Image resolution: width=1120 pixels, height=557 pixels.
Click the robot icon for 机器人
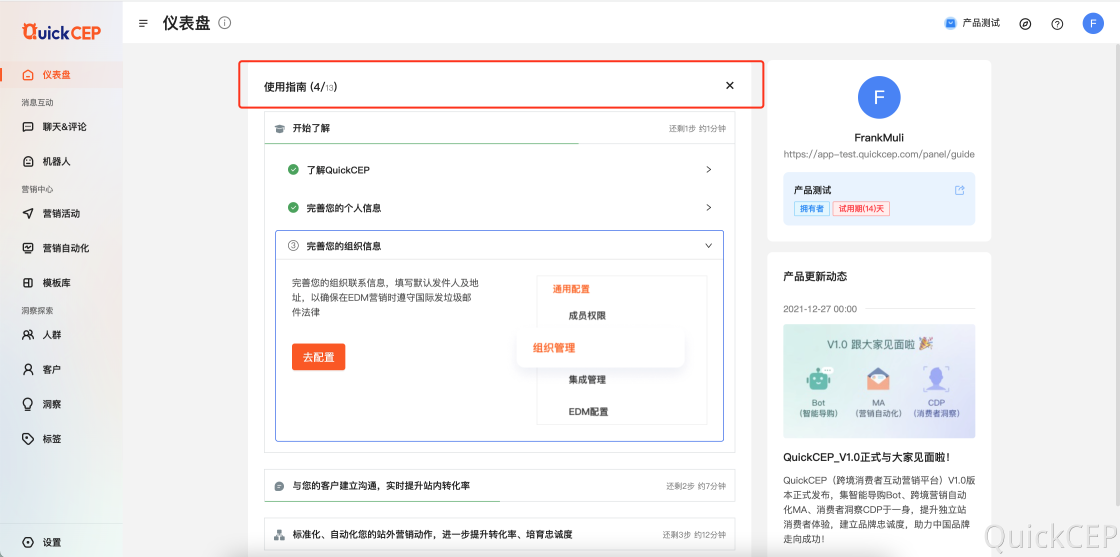pos(28,162)
